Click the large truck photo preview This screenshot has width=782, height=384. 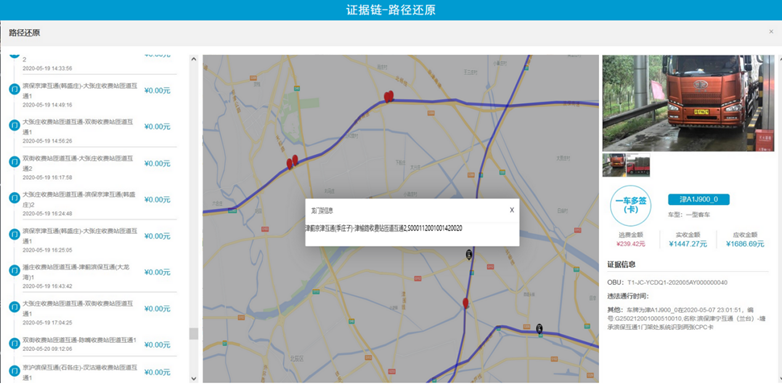(x=689, y=103)
